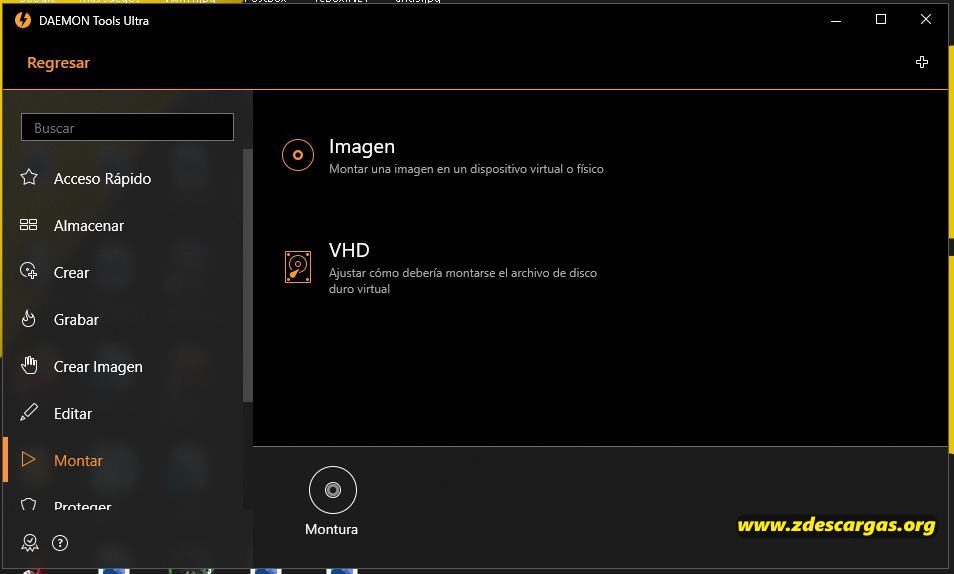This screenshot has height=574, width=954.
Task: Click the Imagen description about mounting an image
Action: pos(466,169)
